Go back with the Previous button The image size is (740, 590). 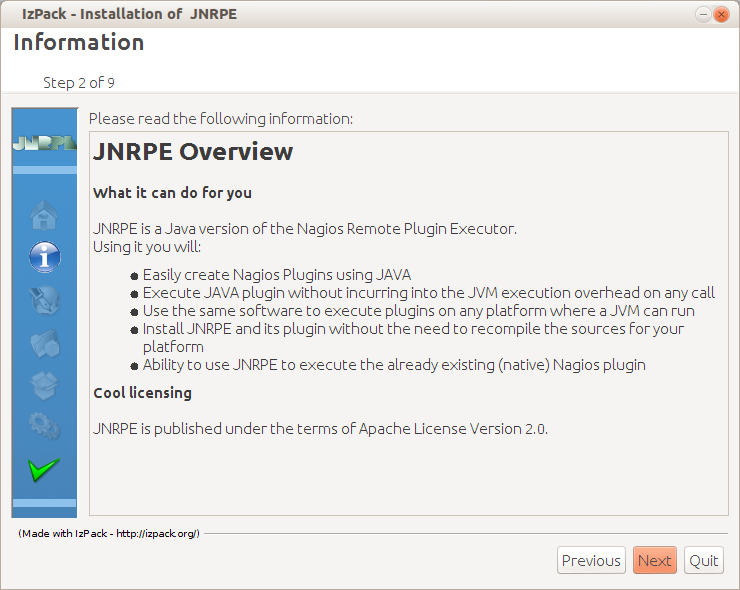[x=591, y=560]
